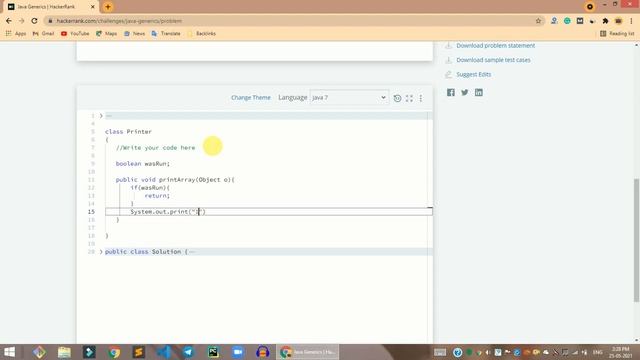Expand the folded Solution class at line 20
This screenshot has height=360, width=640.
point(101,252)
